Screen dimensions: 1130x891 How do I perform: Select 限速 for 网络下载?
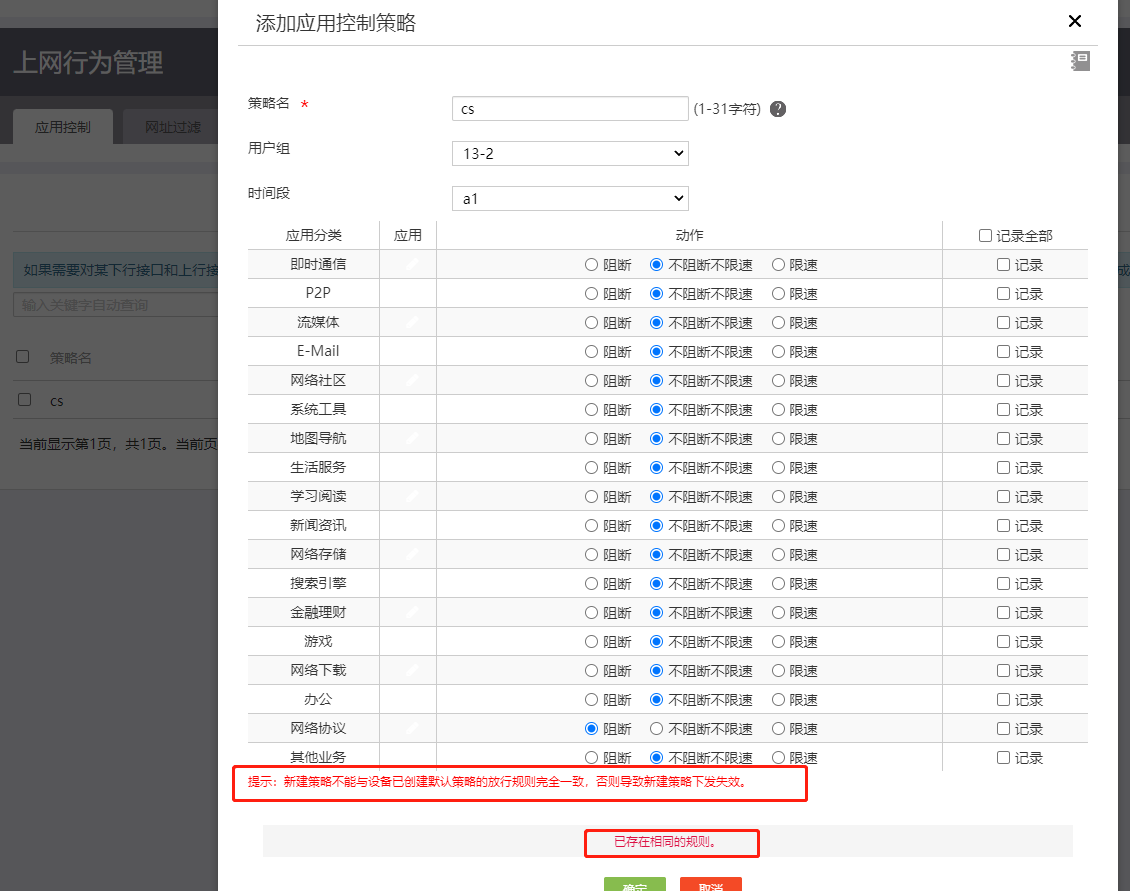coord(778,670)
